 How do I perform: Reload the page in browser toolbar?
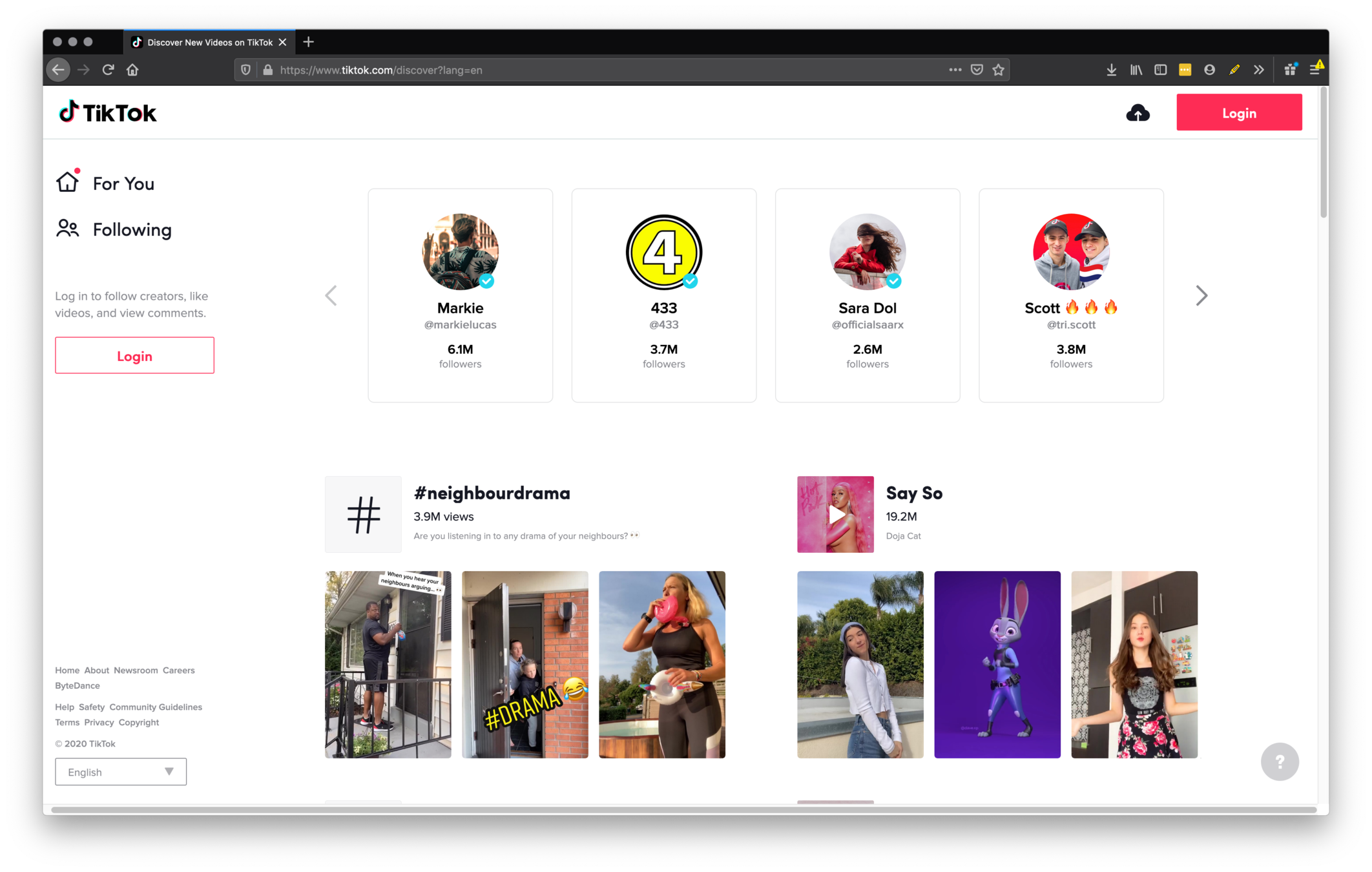tap(108, 70)
